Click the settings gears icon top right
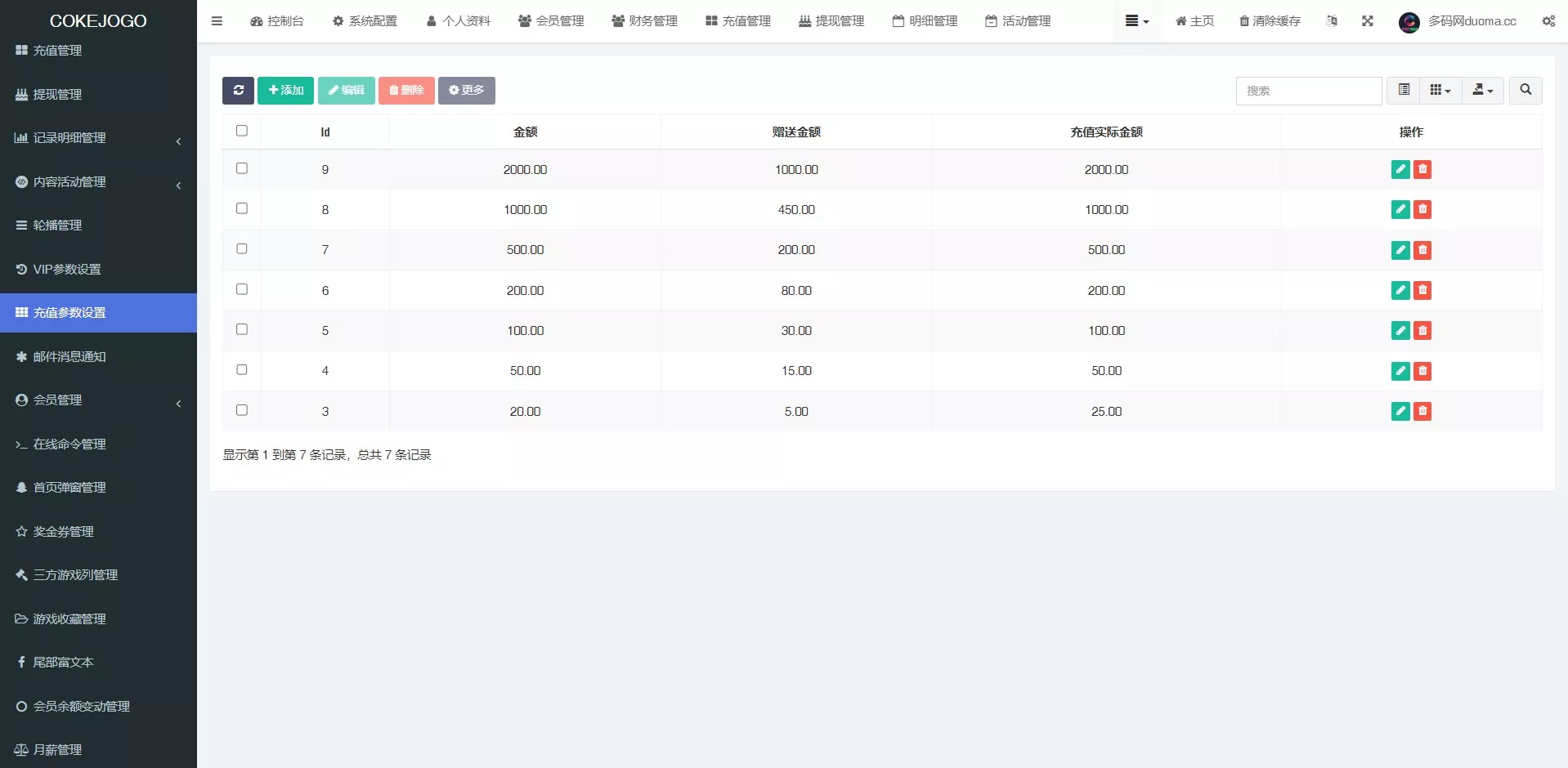This screenshot has height=768, width=1568. pos(1548,21)
